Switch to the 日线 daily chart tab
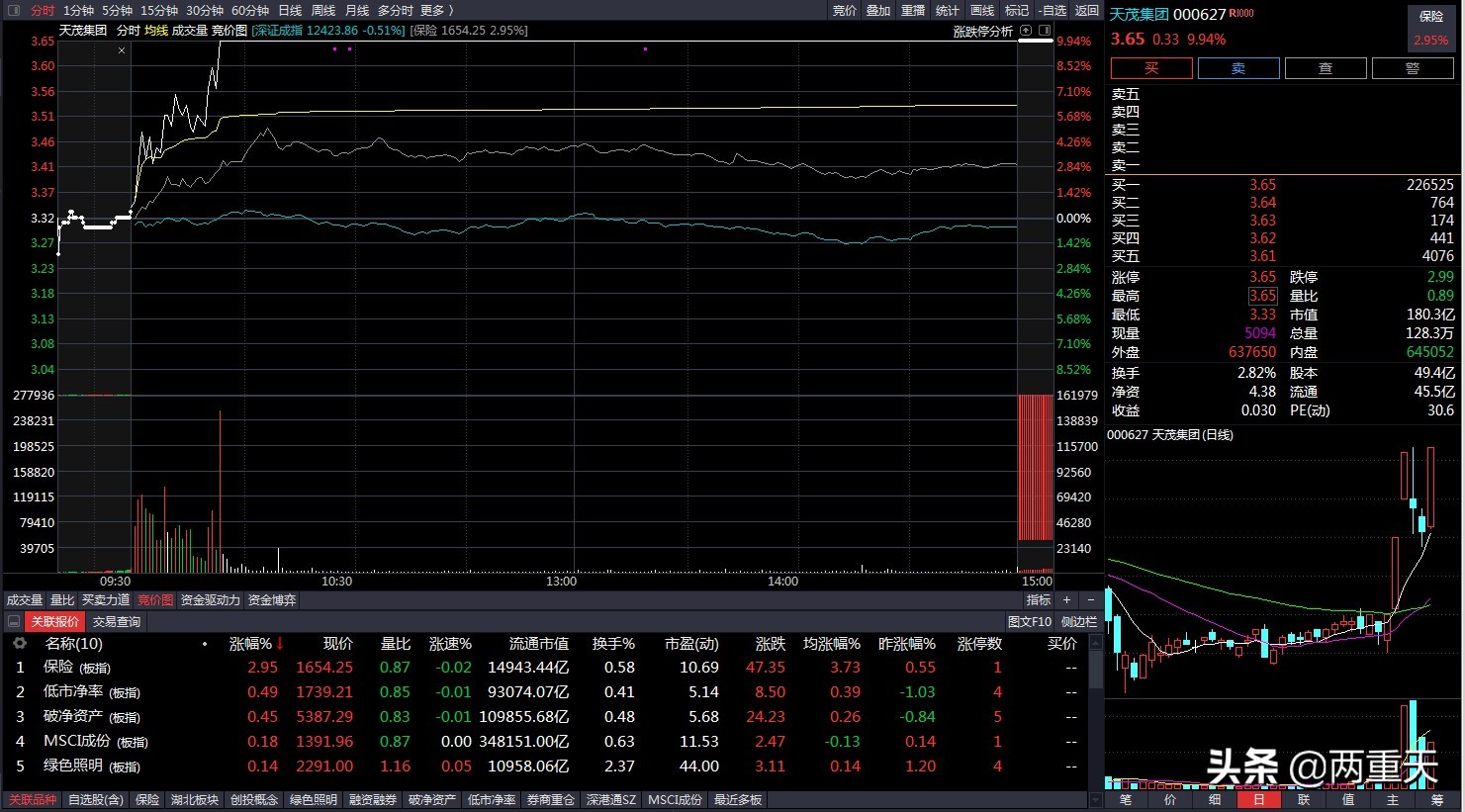1465x812 pixels. coord(290,11)
